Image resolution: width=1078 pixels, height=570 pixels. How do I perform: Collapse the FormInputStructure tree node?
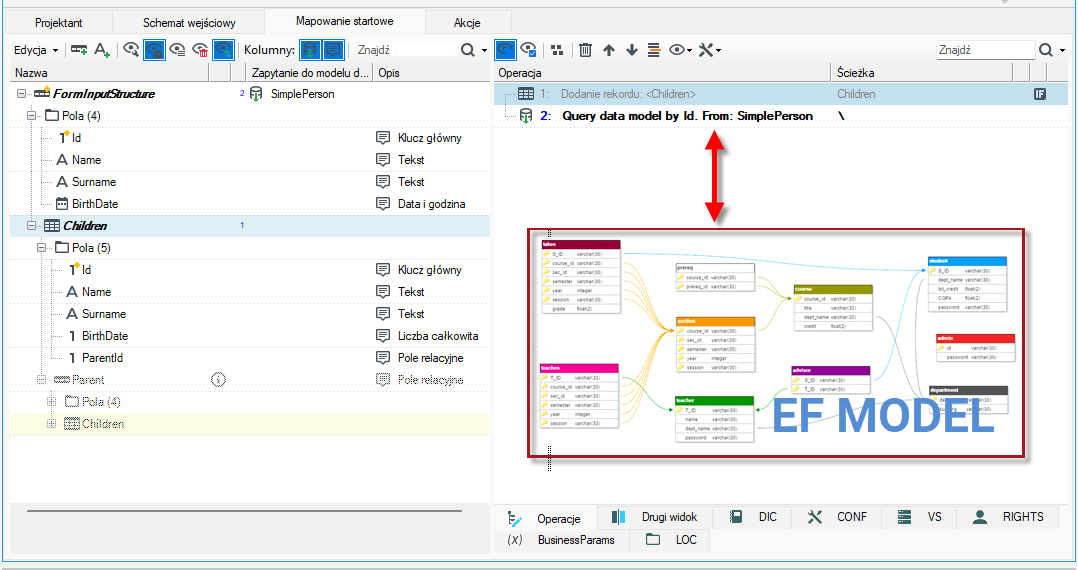(21, 94)
